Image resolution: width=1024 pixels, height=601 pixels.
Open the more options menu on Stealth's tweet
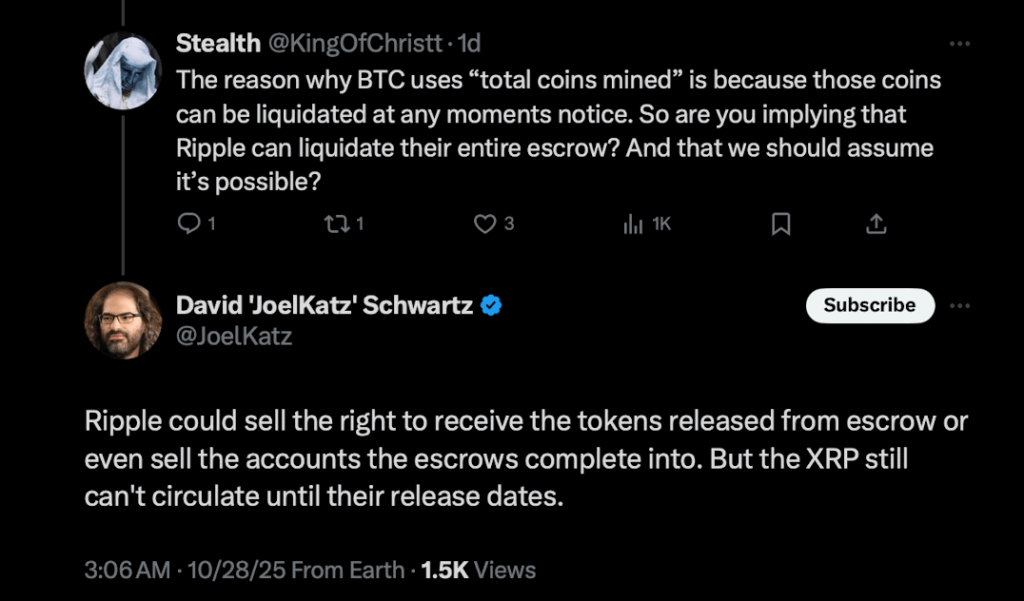959,44
